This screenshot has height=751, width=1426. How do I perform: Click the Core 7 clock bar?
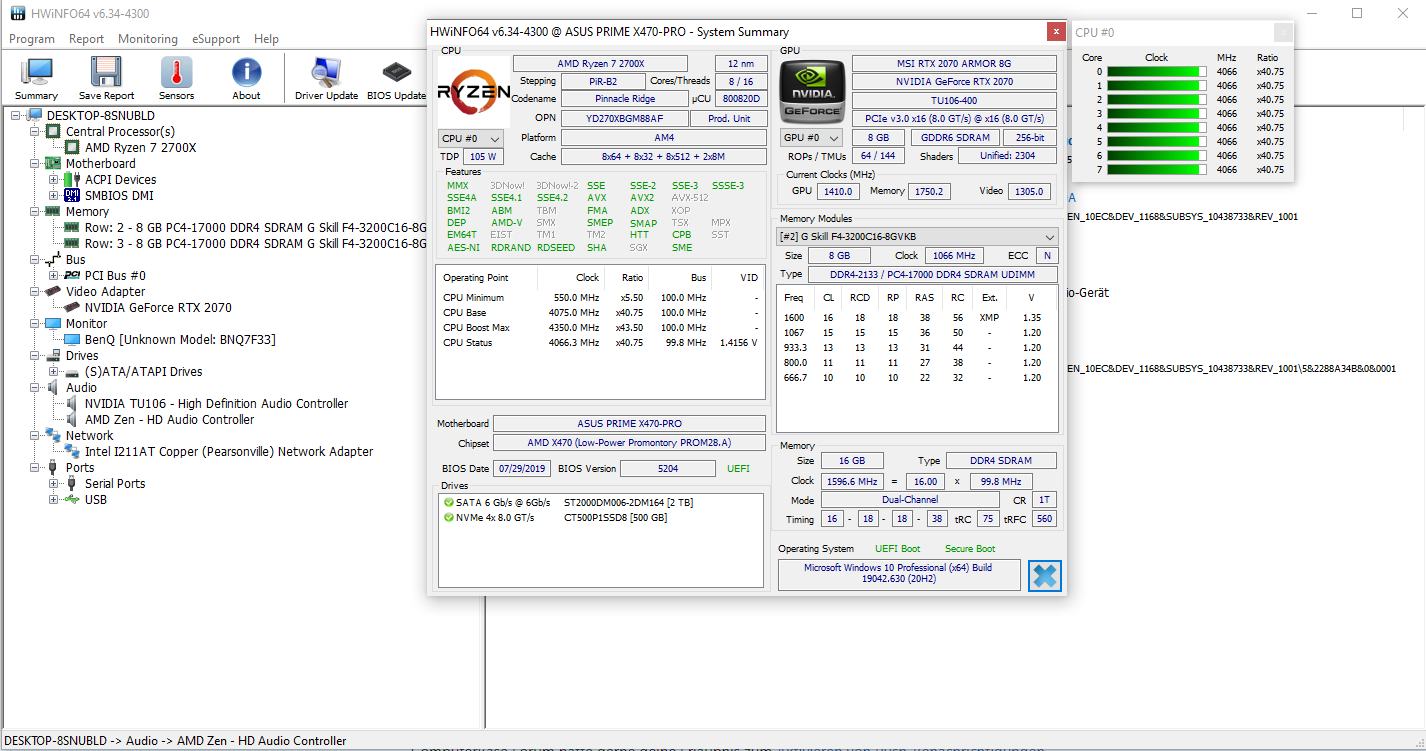(x=1157, y=170)
